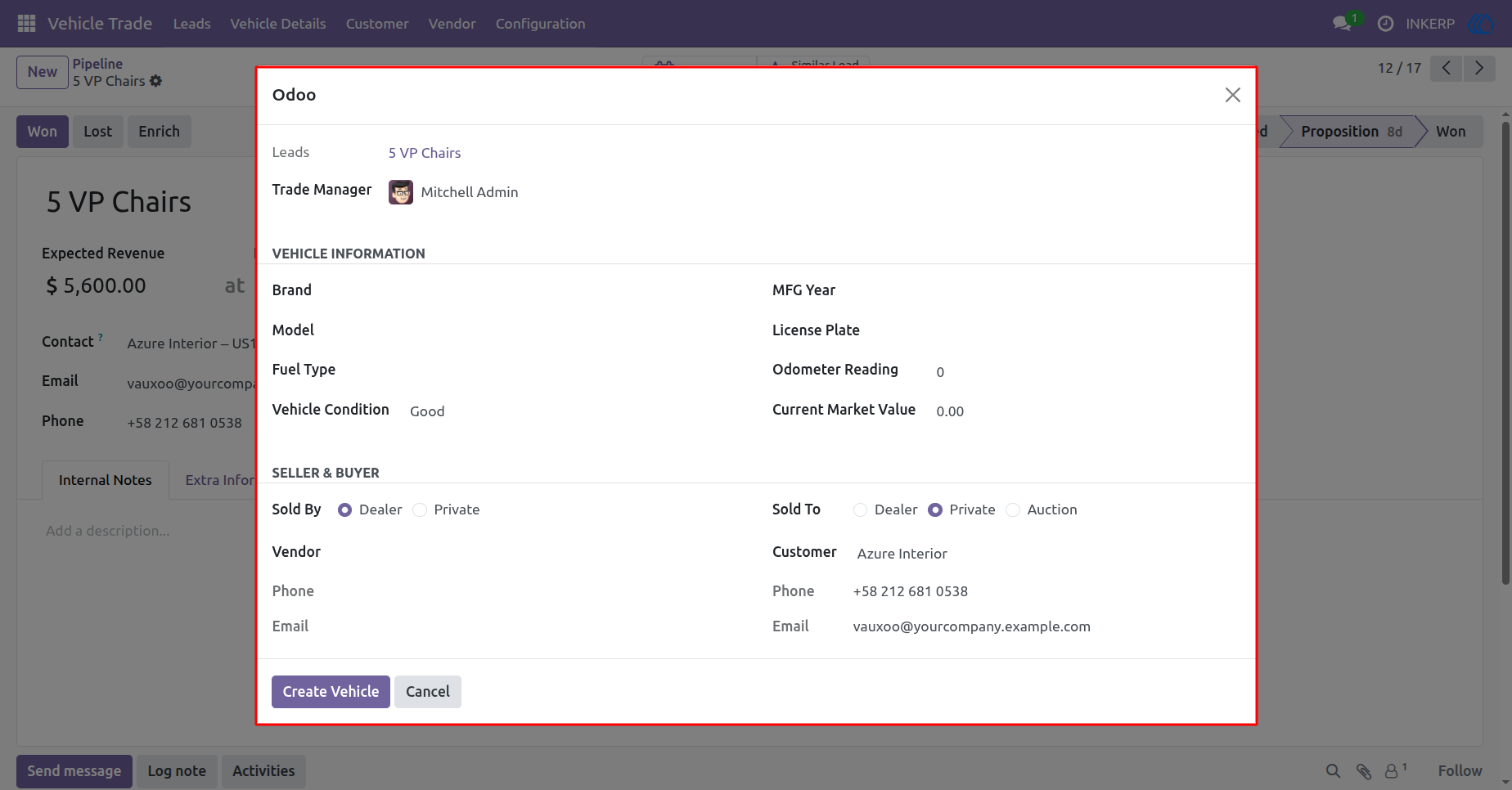Click the Cancel button in dialog
Viewport: 1512px width, 790px height.
click(x=428, y=692)
